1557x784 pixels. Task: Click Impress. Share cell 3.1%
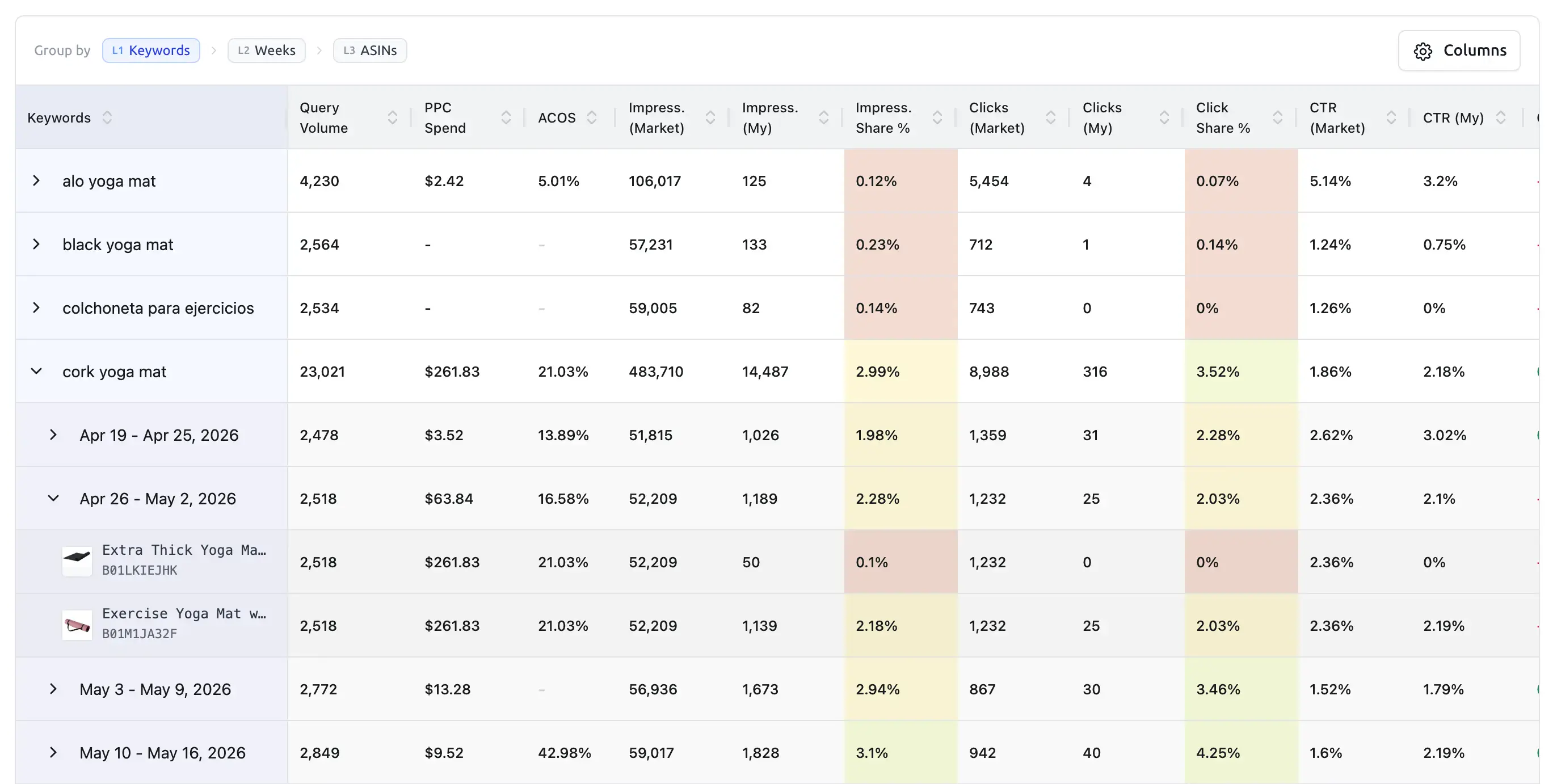coord(900,753)
